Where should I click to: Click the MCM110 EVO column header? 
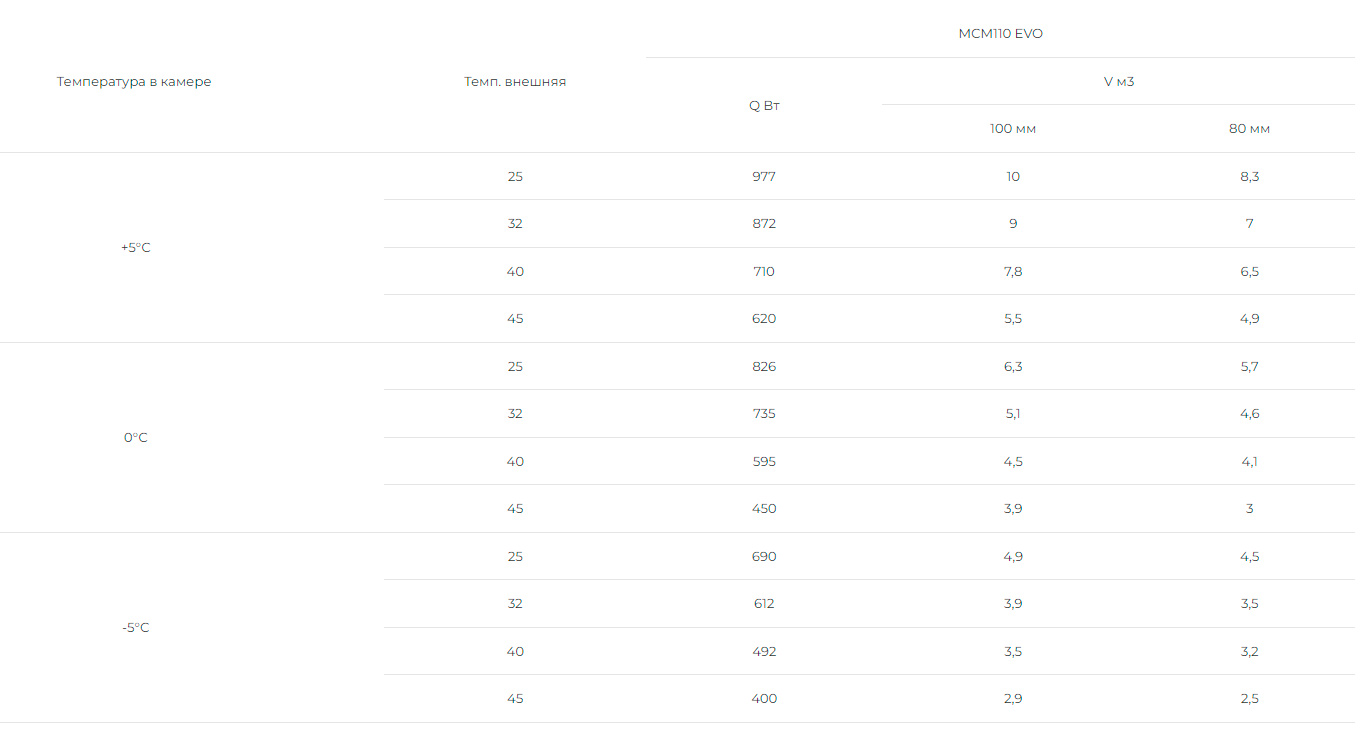click(x=1000, y=34)
